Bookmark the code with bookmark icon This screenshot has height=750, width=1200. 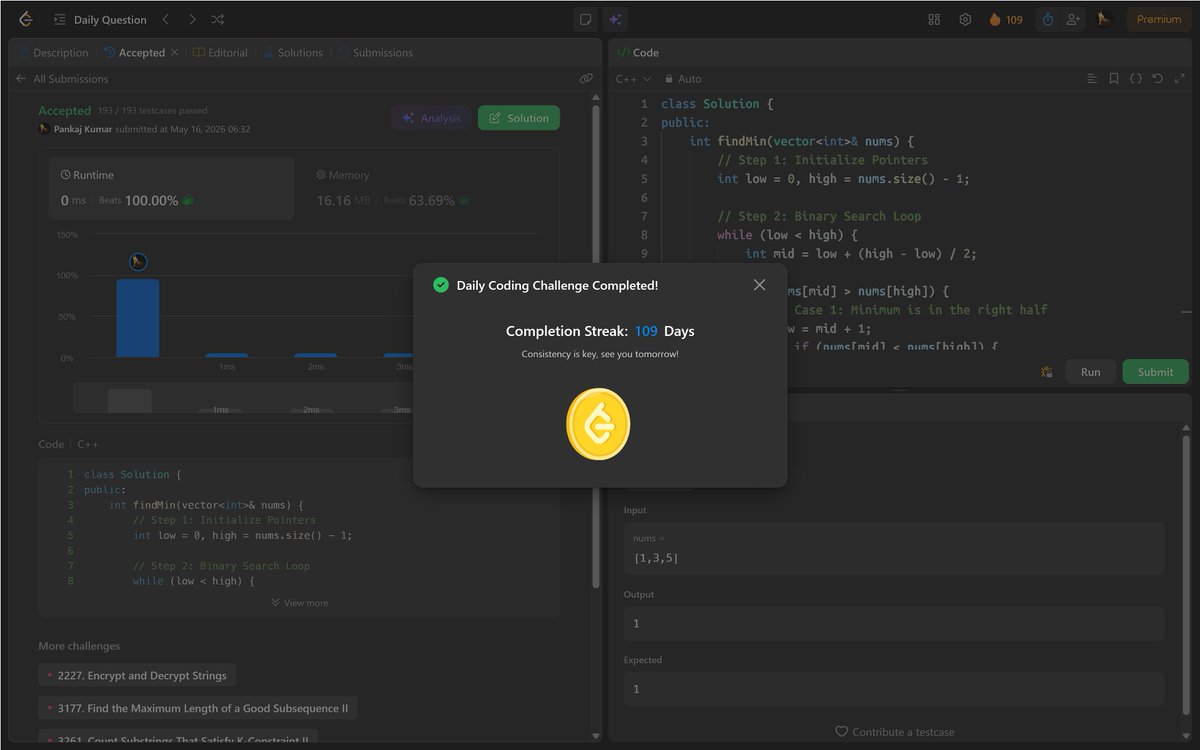[x=1114, y=79]
